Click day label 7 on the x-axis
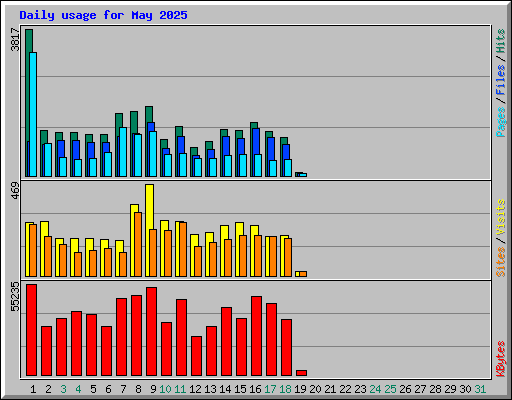 point(123,389)
